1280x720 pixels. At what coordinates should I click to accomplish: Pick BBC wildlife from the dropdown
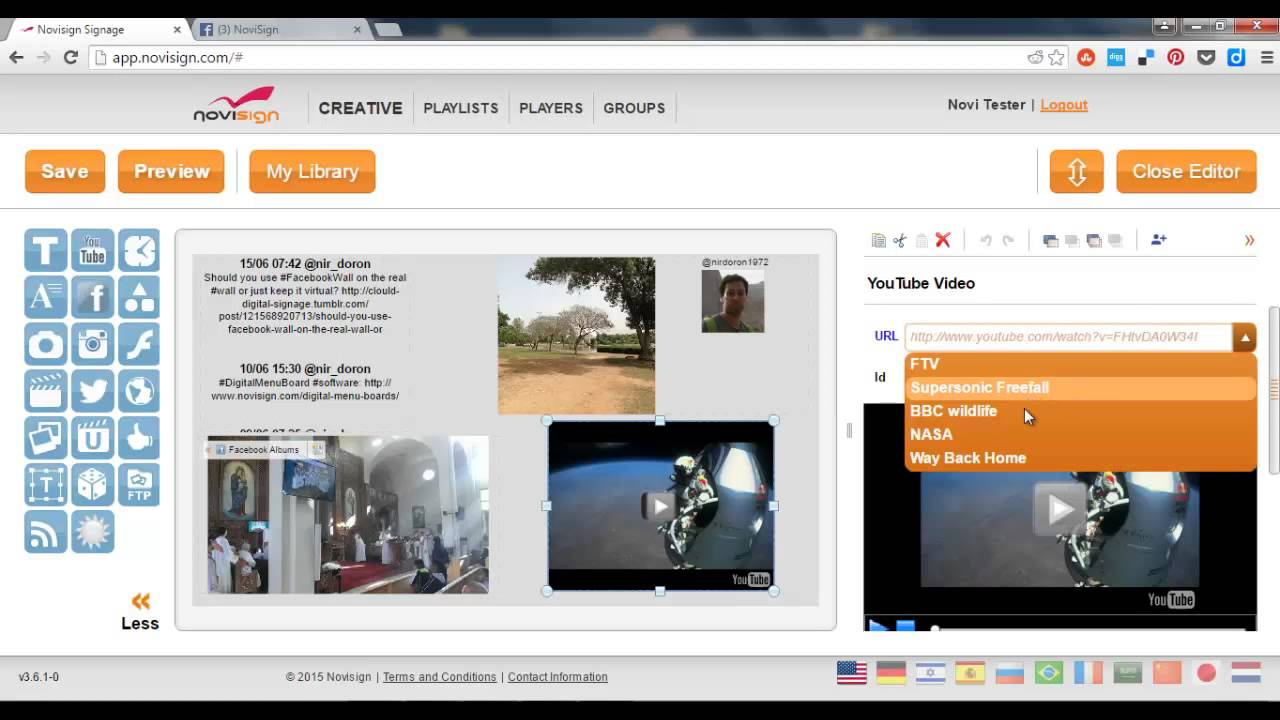1080,411
